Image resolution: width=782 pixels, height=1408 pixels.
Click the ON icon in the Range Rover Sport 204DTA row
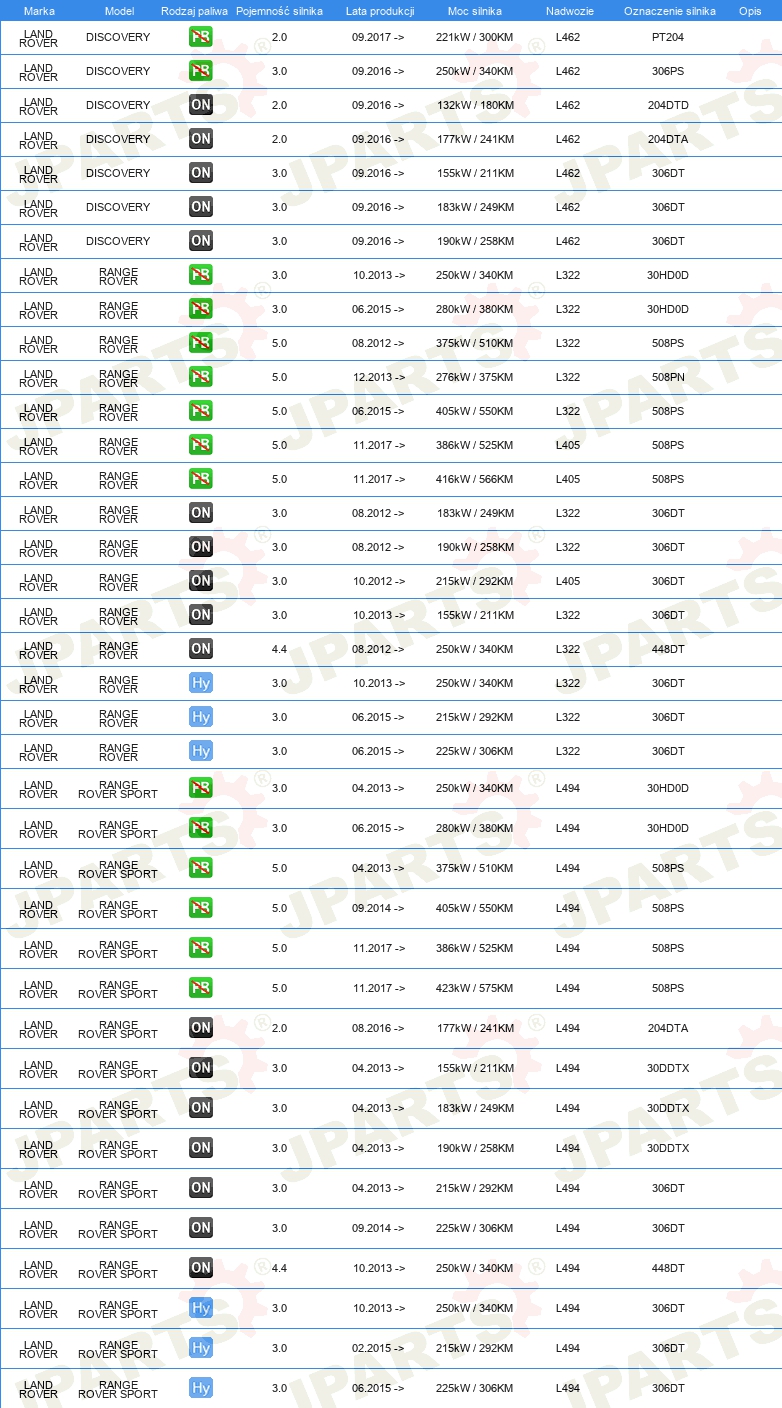click(201, 1028)
